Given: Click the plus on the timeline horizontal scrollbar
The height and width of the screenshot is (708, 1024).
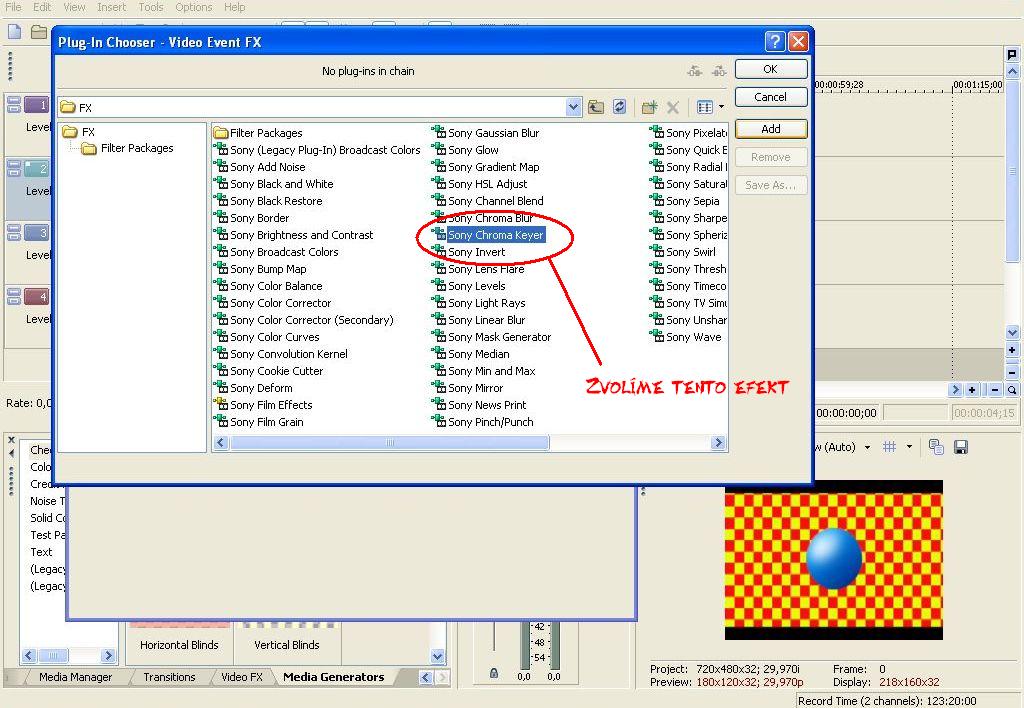Looking at the screenshot, I should click(x=972, y=390).
